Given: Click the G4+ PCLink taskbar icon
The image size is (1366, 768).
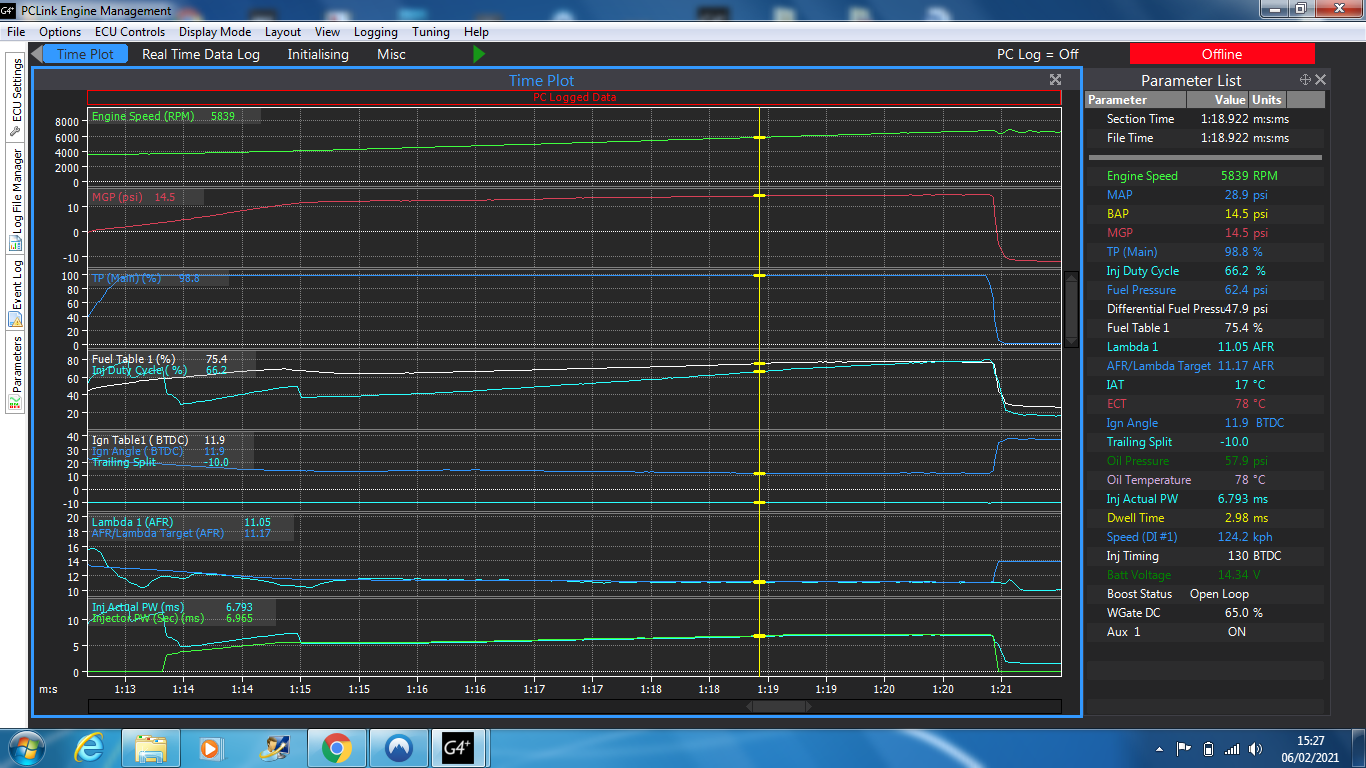Looking at the screenshot, I should [458, 748].
